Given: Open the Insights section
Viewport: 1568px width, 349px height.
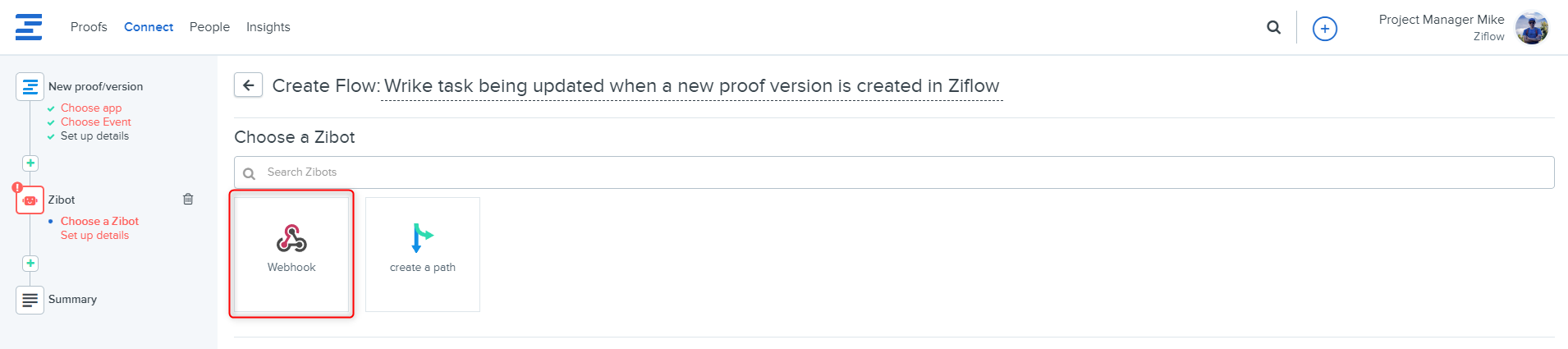Looking at the screenshot, I should pyautogui.click(x=268, y=27).
